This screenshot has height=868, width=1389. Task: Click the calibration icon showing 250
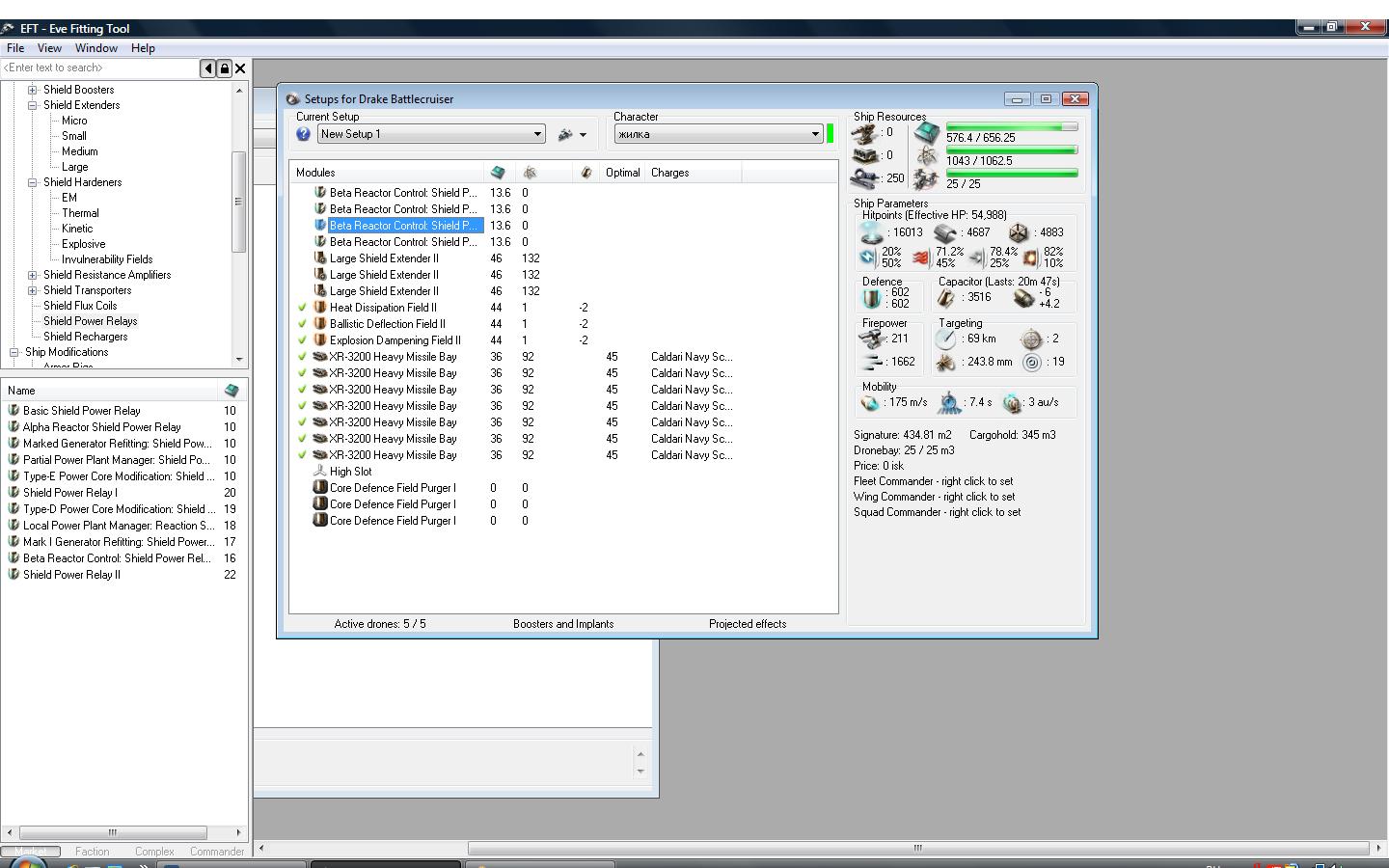pos(865,178)
